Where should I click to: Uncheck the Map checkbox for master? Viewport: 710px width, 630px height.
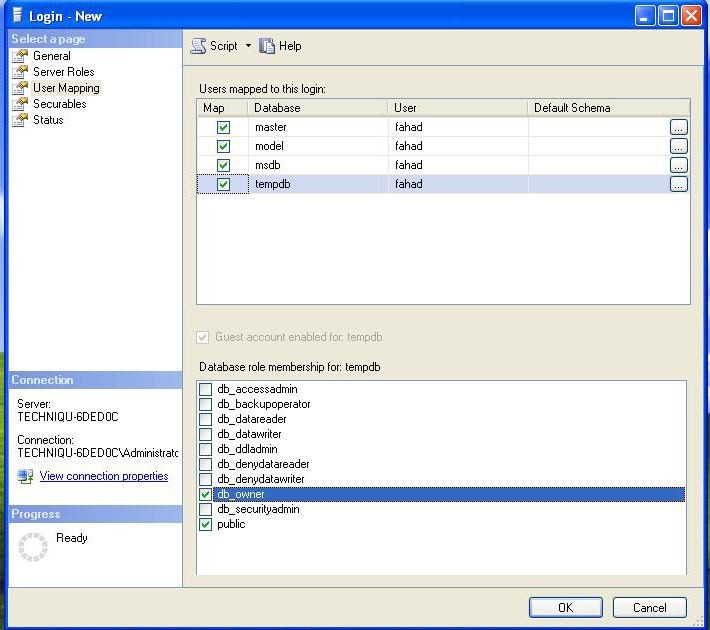pos(223,128)
